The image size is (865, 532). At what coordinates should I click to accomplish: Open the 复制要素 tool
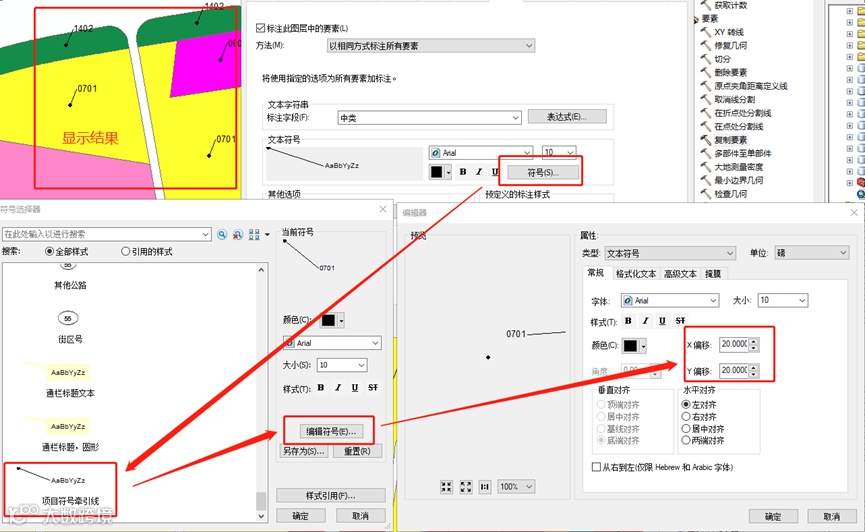(x=730, y=140)
